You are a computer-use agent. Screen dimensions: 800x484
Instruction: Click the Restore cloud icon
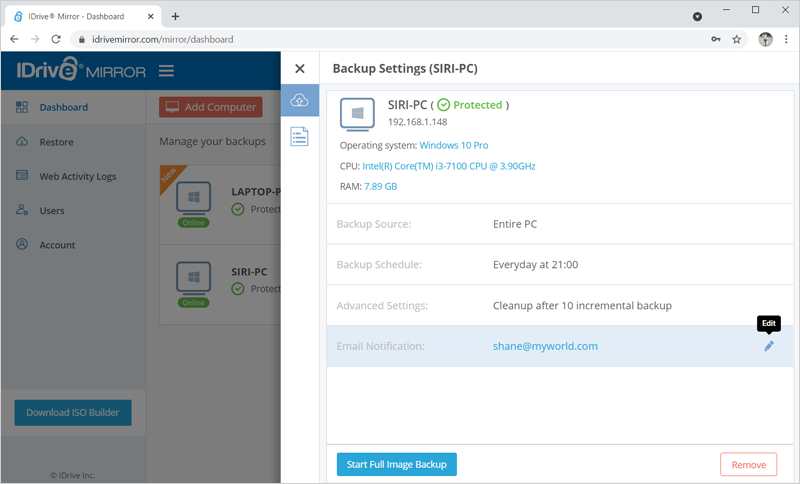(x=22, y=141)
